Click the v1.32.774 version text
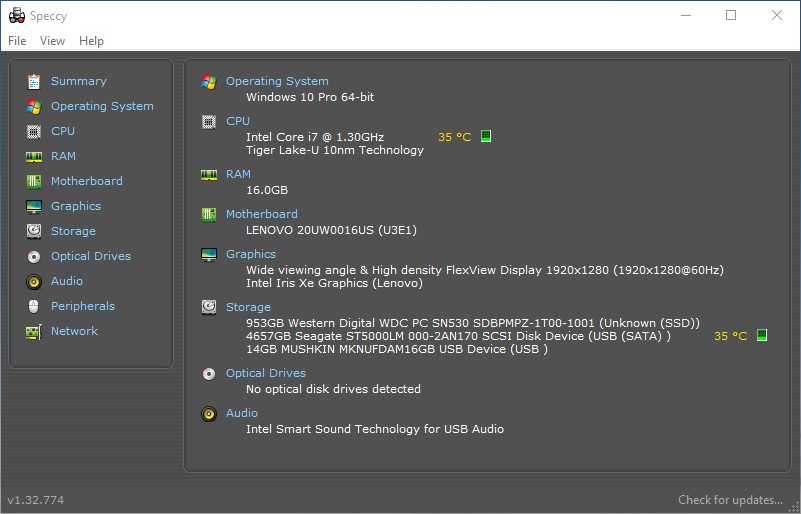 click(x=36, y=500)
